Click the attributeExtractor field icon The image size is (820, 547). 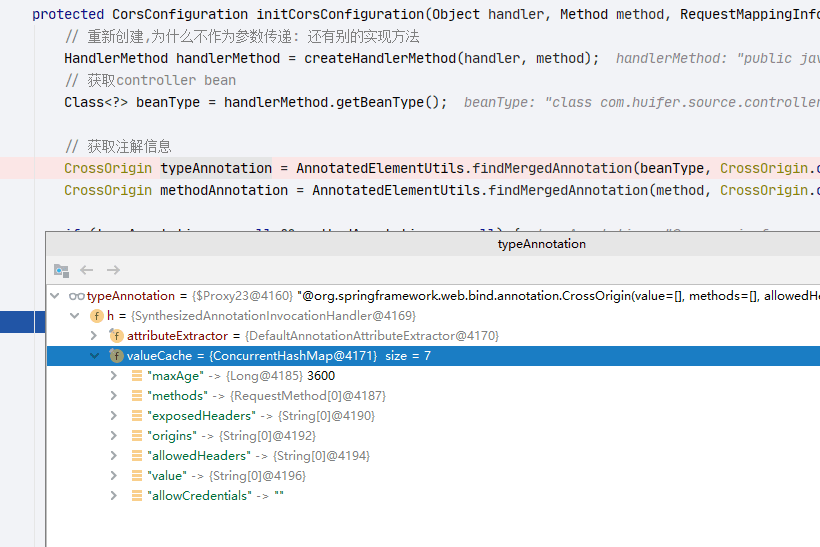pyautogui.click(x=116, y=336)
